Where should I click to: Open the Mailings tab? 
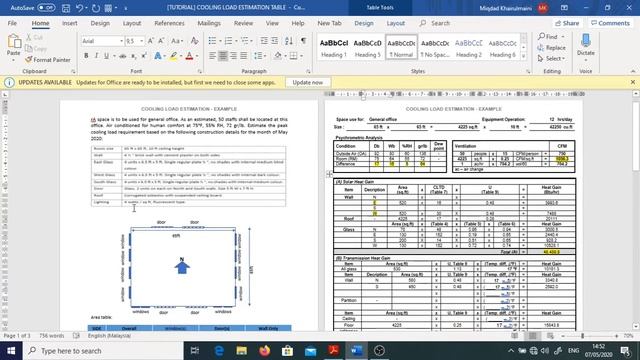(x=209, y=23)
